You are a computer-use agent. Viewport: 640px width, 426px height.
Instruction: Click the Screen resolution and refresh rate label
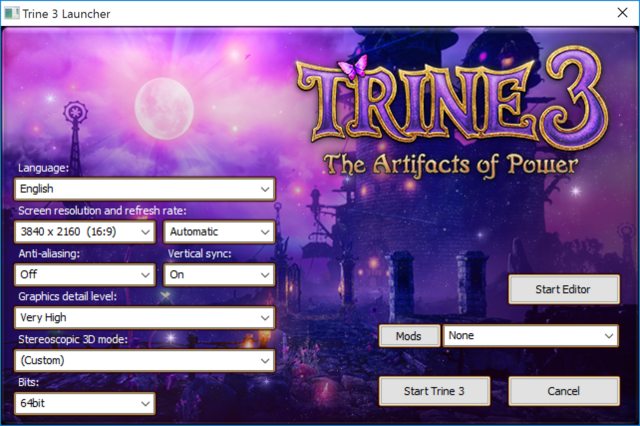102,211
